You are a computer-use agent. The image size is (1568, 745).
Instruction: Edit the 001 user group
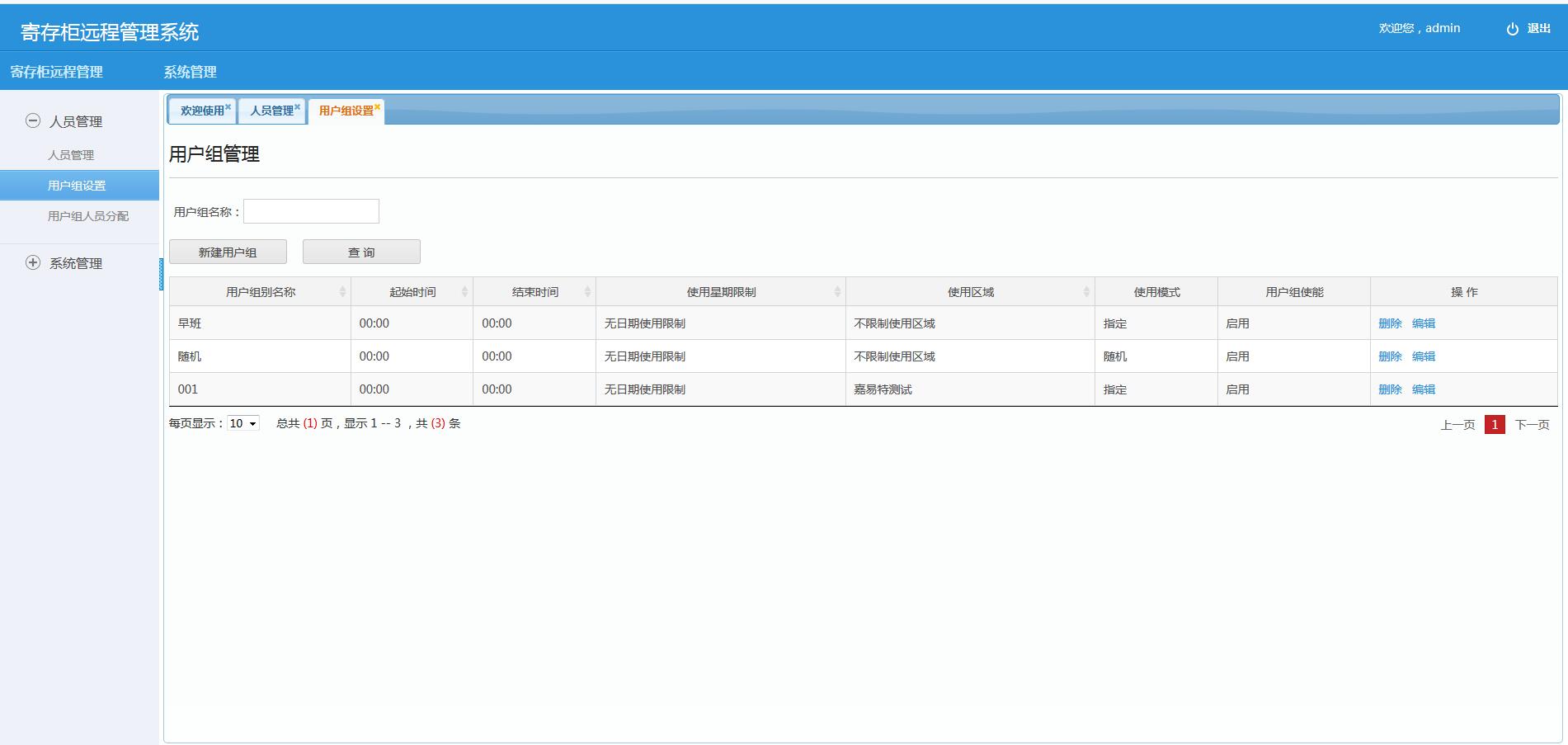coord(1424,389)
